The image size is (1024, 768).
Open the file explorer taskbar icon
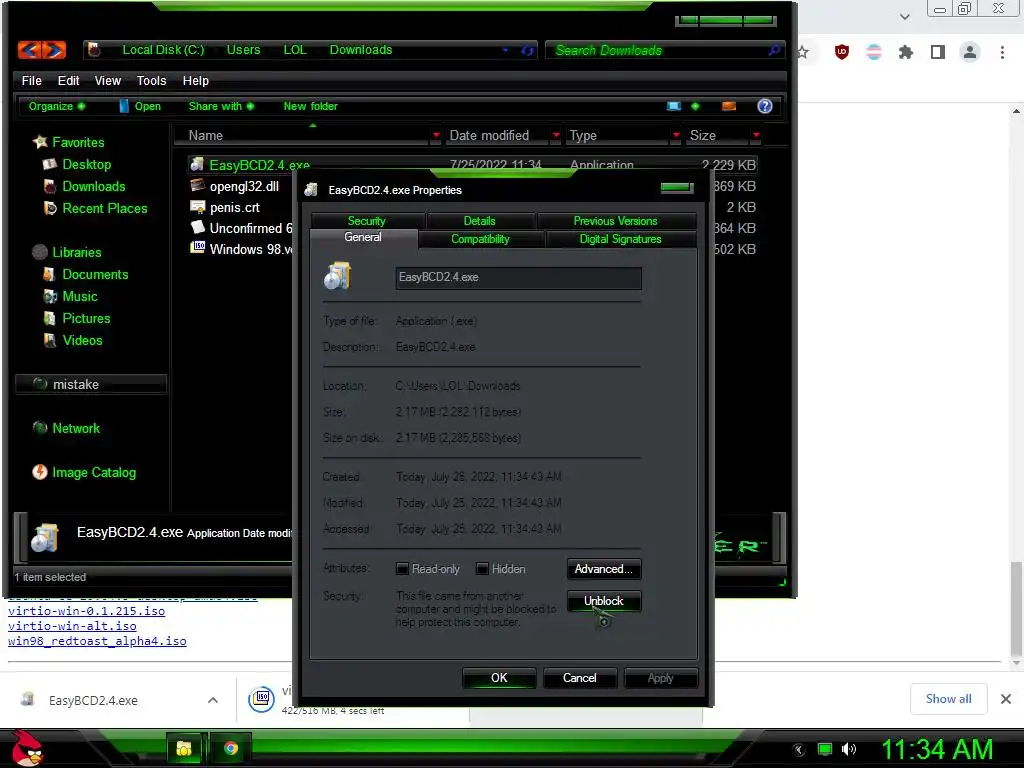(184, 748)
